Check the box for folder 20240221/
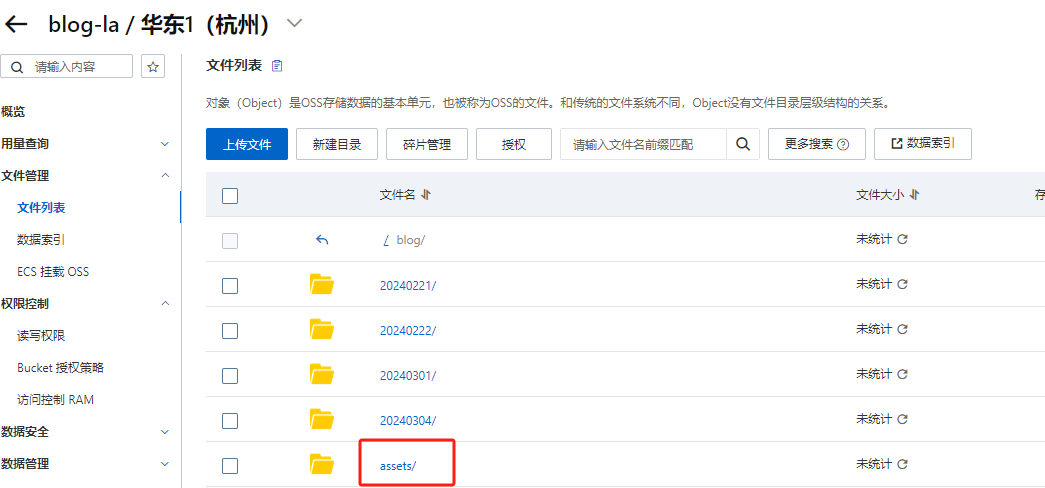Viewport: 1045px width, 488px height. coord(230,285)
